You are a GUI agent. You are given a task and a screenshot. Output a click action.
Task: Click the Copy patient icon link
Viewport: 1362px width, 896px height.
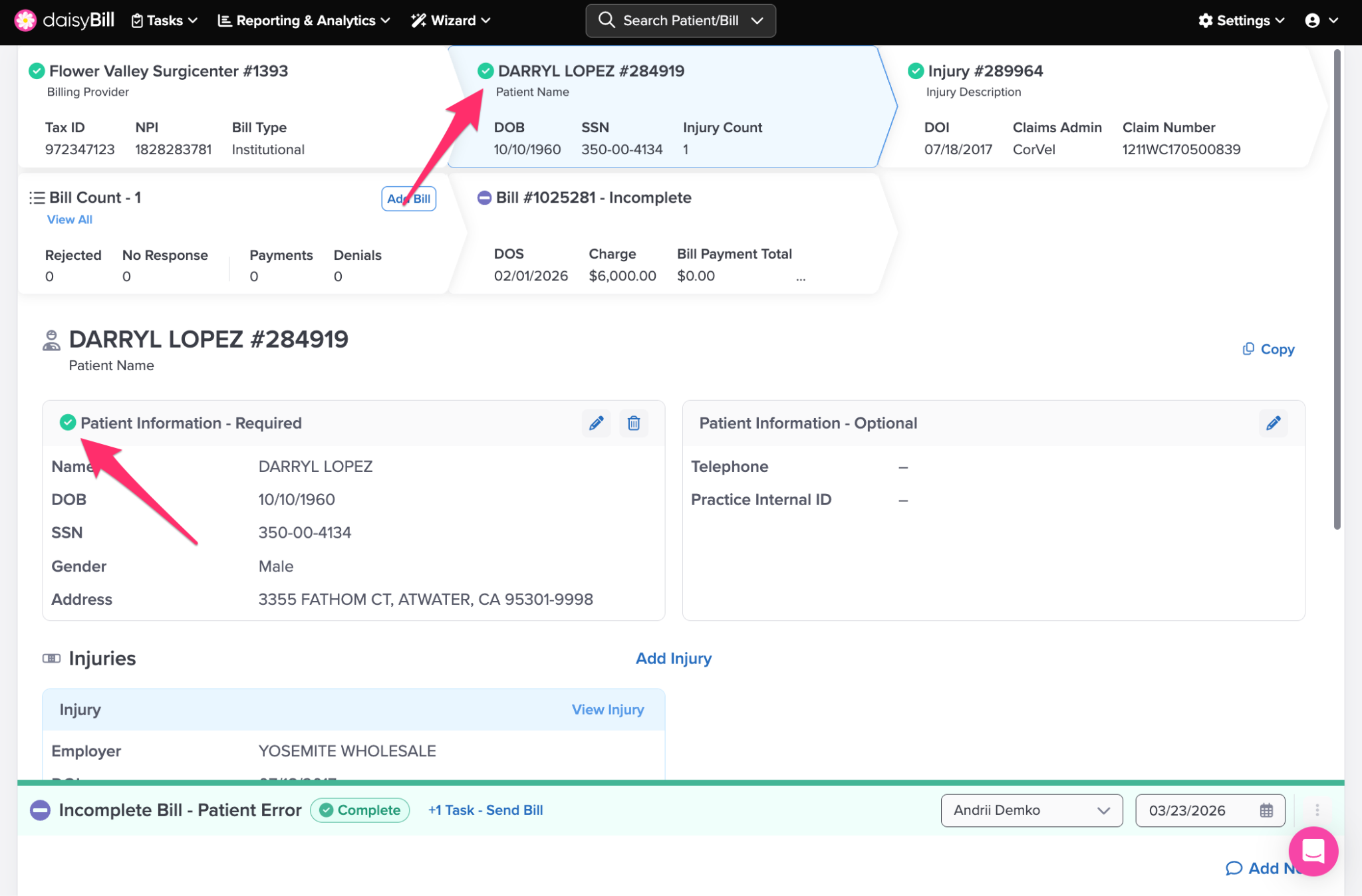(1268, 349)
